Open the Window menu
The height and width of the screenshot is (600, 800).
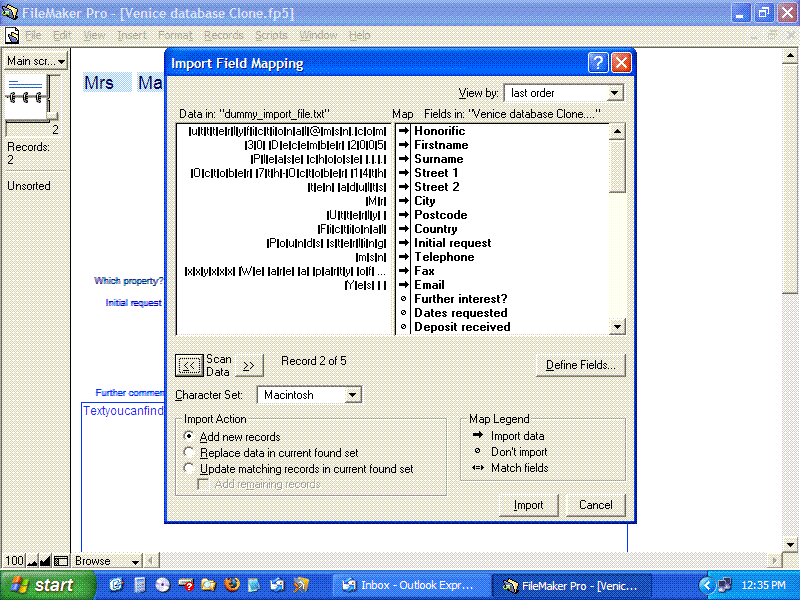[x=318, y=35]
